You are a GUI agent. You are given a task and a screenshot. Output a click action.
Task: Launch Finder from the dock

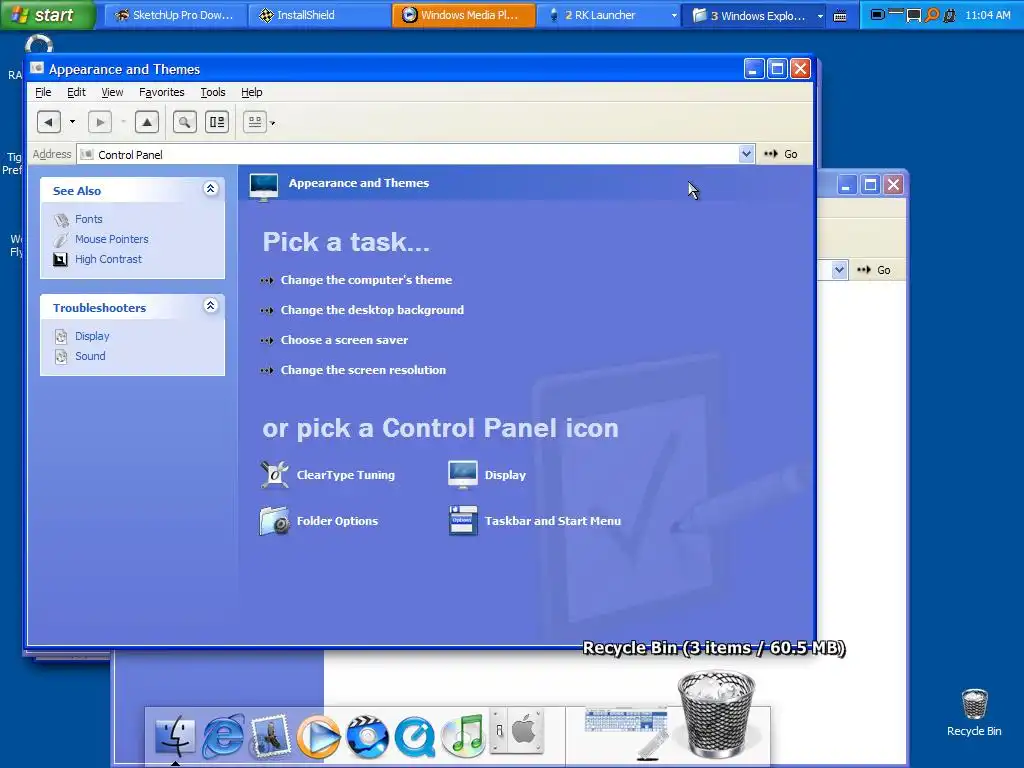tap(174, 736)
